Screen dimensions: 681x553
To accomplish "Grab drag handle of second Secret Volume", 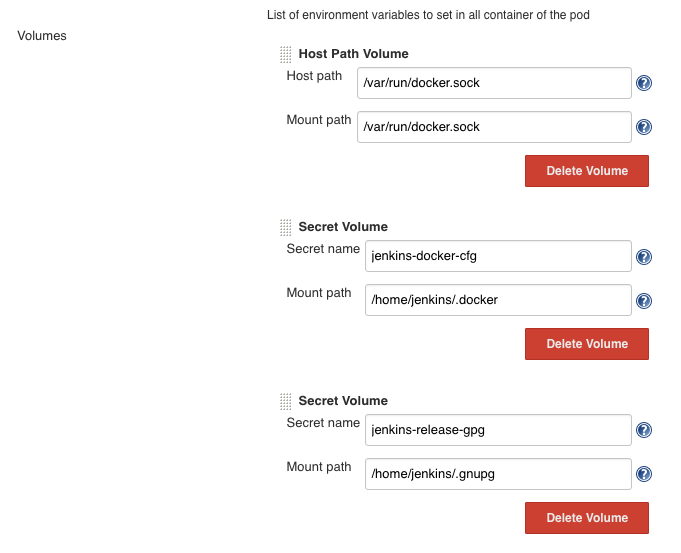I will coord(285,401).
